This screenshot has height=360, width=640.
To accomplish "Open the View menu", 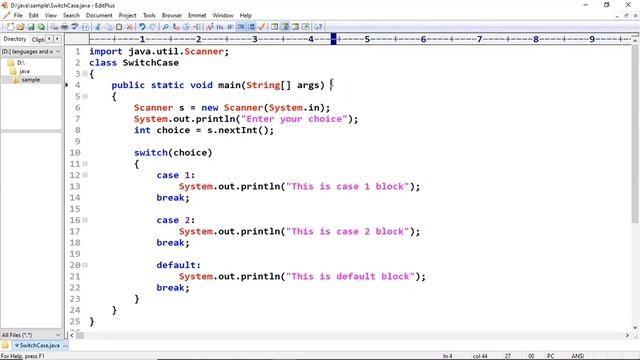I will pos(51,16).
